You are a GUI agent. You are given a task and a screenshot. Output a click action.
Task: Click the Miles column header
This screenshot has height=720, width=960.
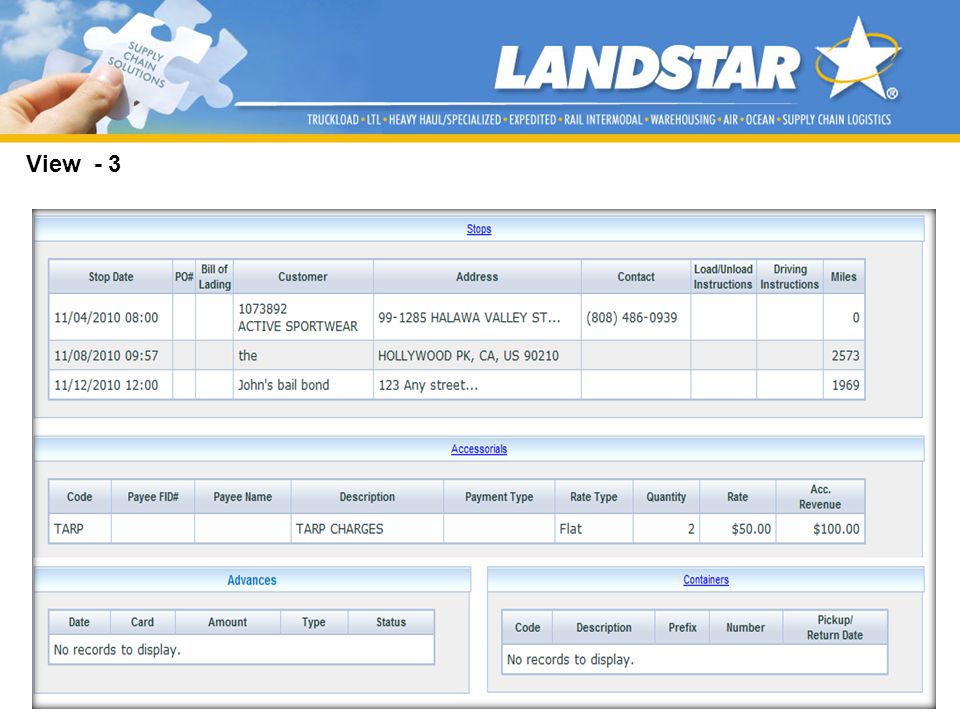pos(844,277)
